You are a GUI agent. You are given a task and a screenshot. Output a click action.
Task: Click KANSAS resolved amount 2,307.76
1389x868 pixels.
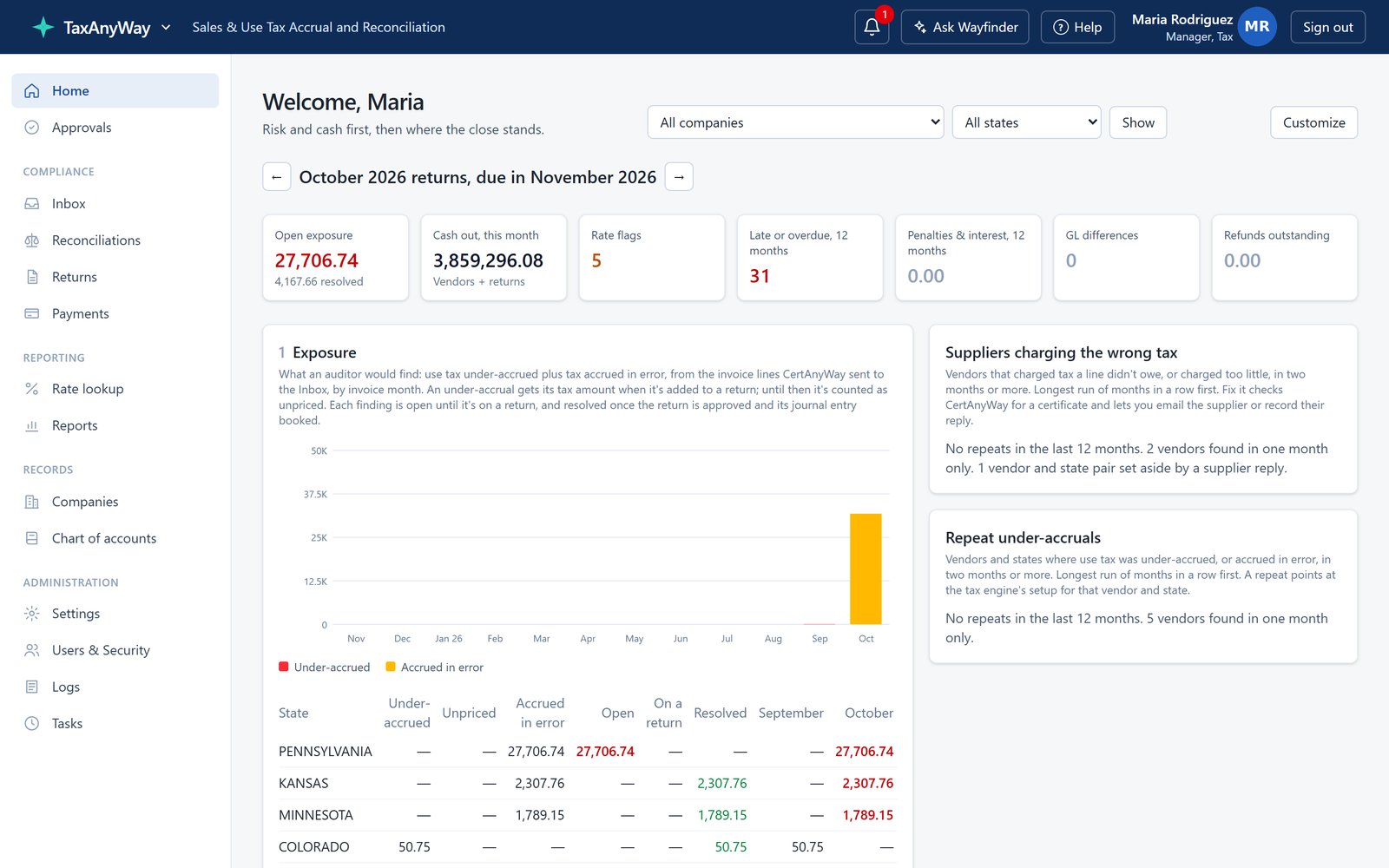click(722, 783)
